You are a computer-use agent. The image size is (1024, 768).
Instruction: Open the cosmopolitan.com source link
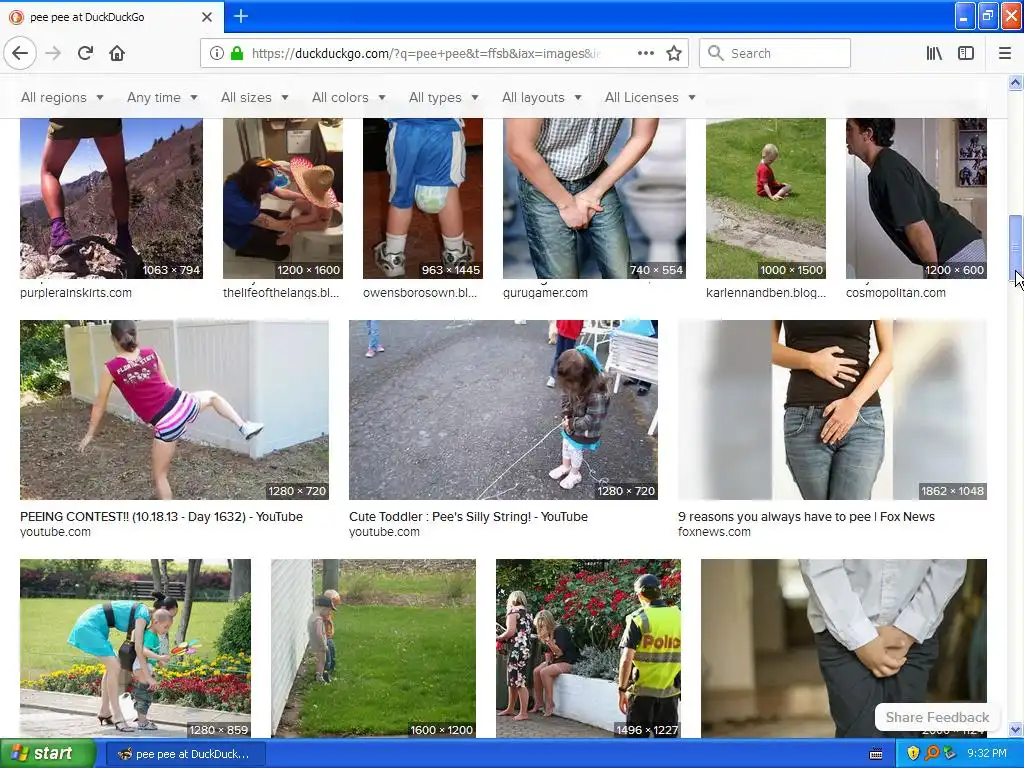pos(895,293)
